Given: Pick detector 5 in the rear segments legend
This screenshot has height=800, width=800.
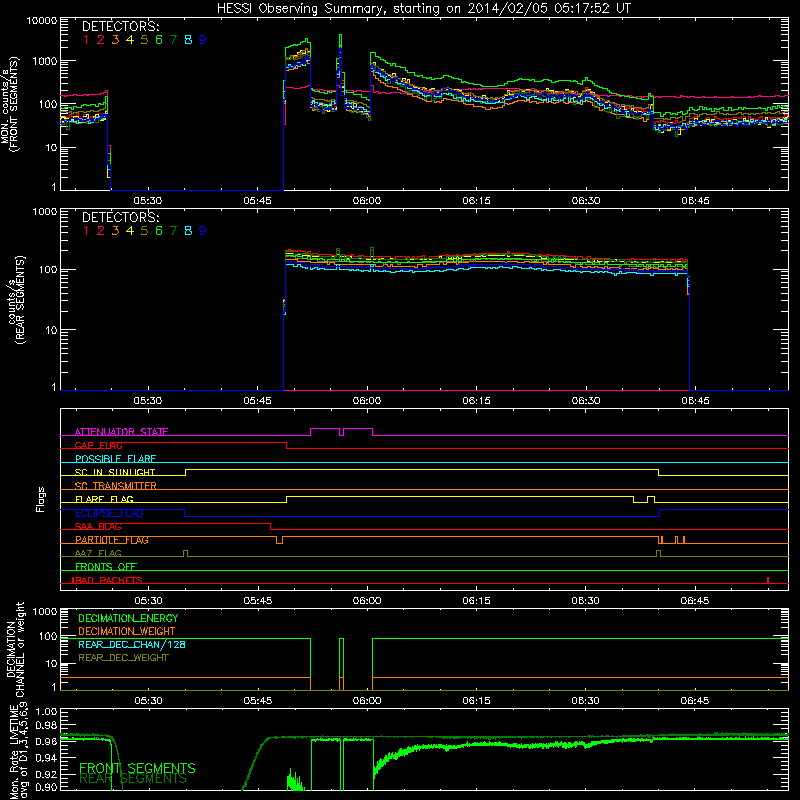Looking at the screenshot, I should coord(144,231).
